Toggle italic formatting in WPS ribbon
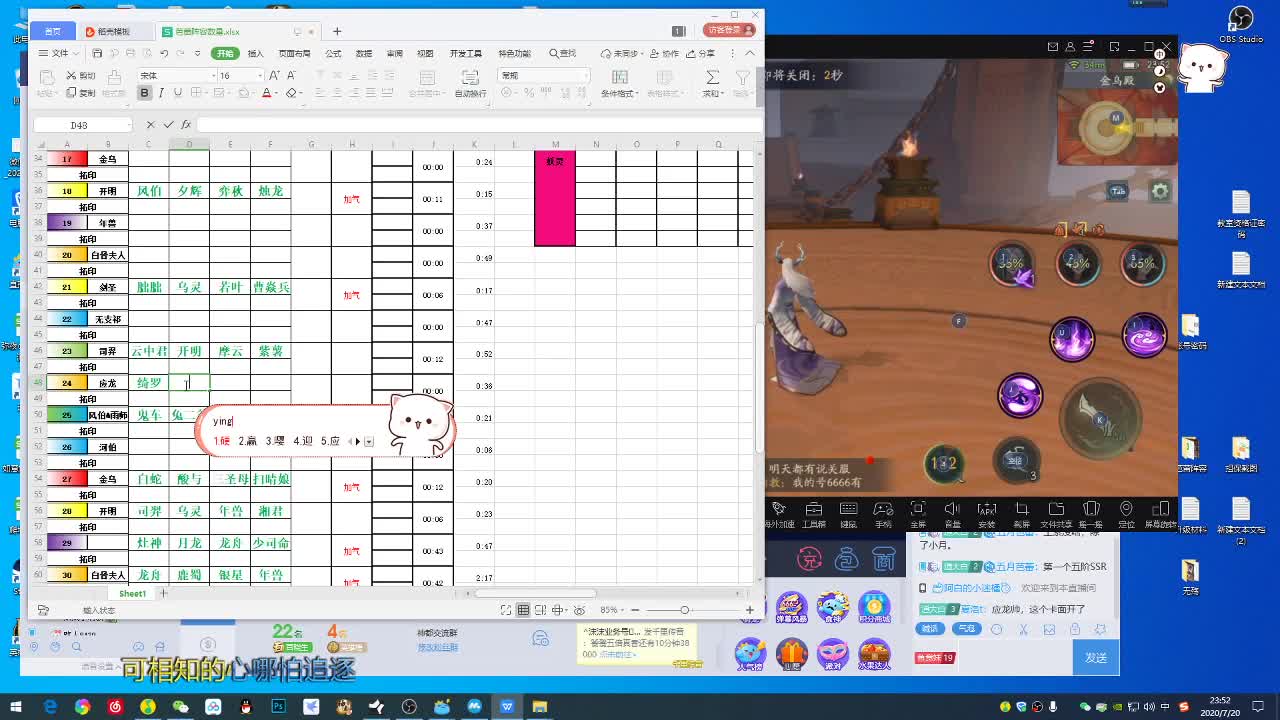The image size is (1280, 720). click(x=161, y=93)
